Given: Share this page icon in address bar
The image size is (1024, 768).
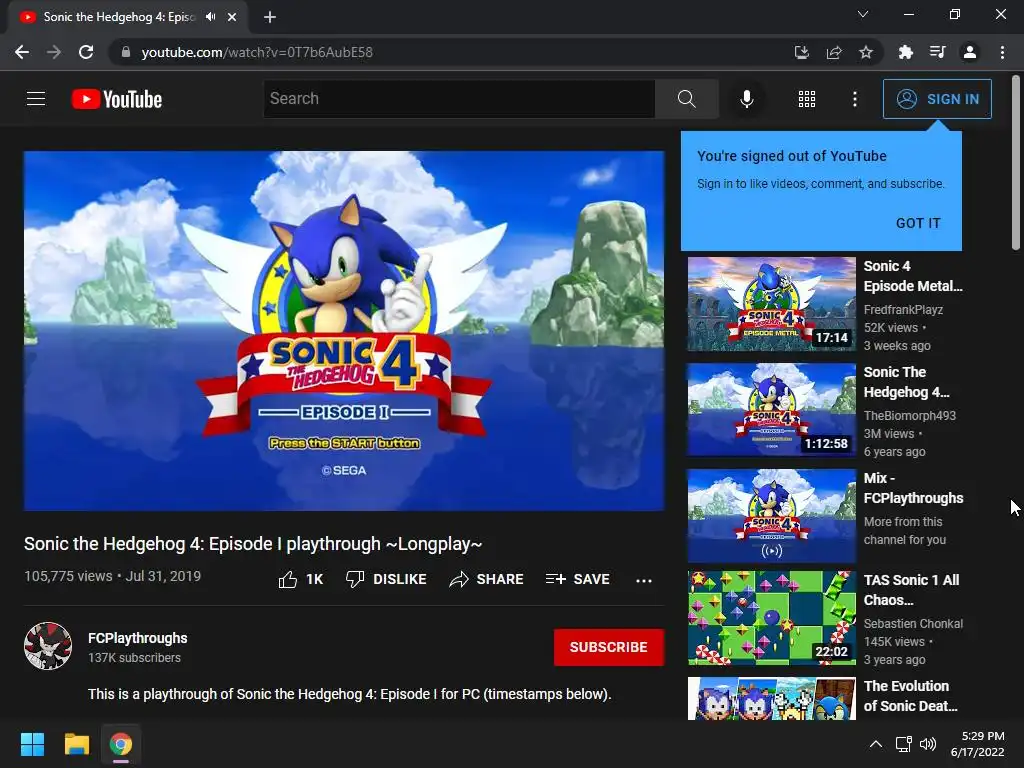Looking at the screenshot, I should click(x=834, y=52).
